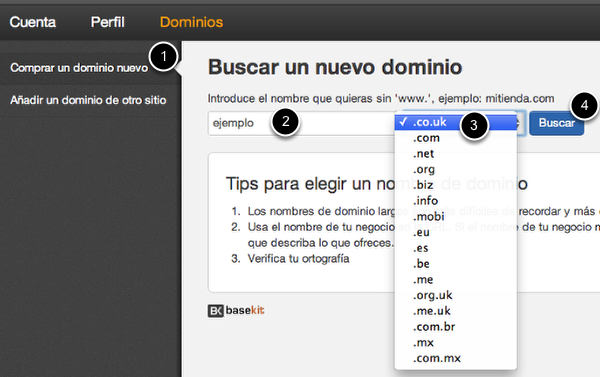Pick the .mobi option
Image resolution: width=600 pixels, height=377 pixels.
pos(455,217)
